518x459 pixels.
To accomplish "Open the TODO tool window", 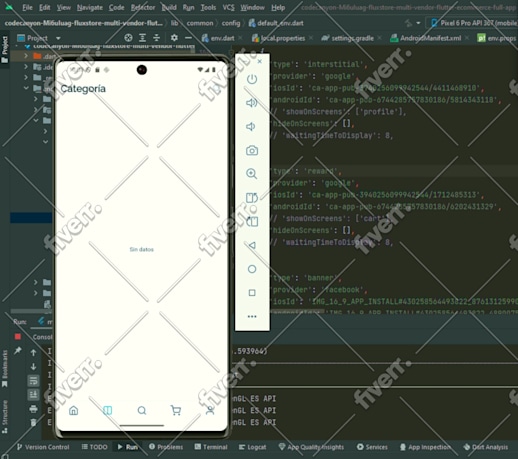I will [x=95, y=447].
